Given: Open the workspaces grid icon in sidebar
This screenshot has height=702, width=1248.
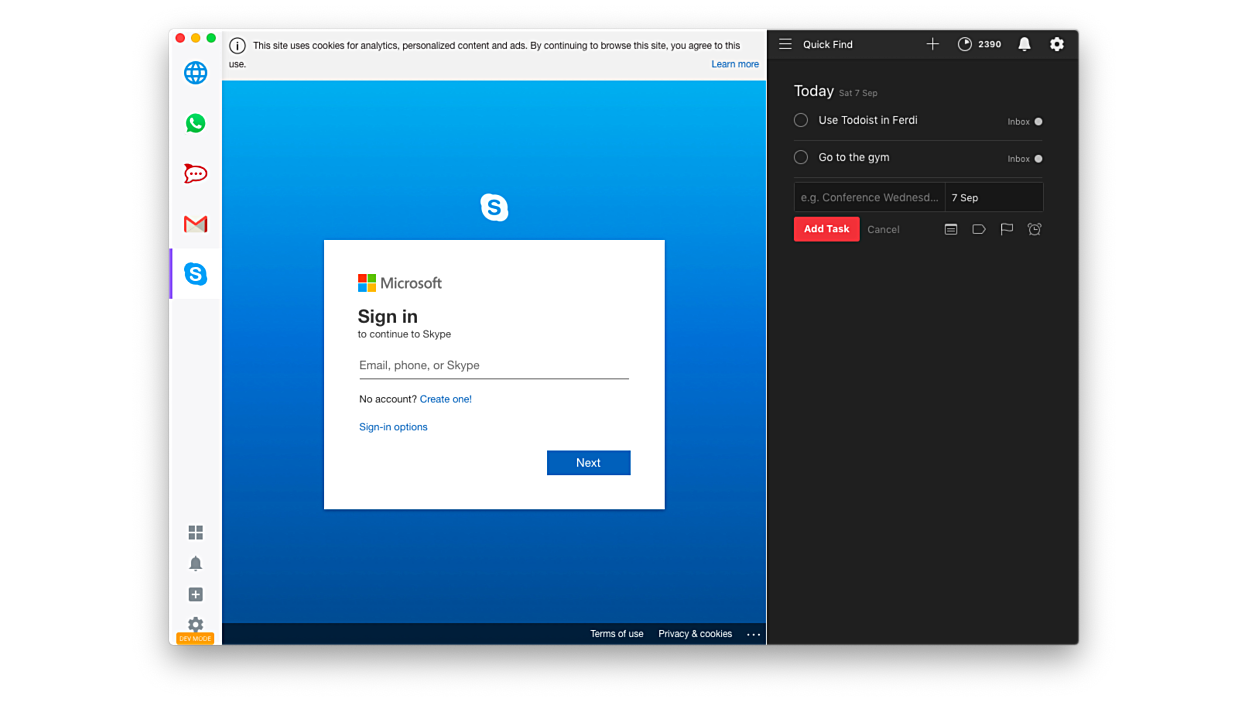Looking at the screenshot, I should (x=196, y=533).
